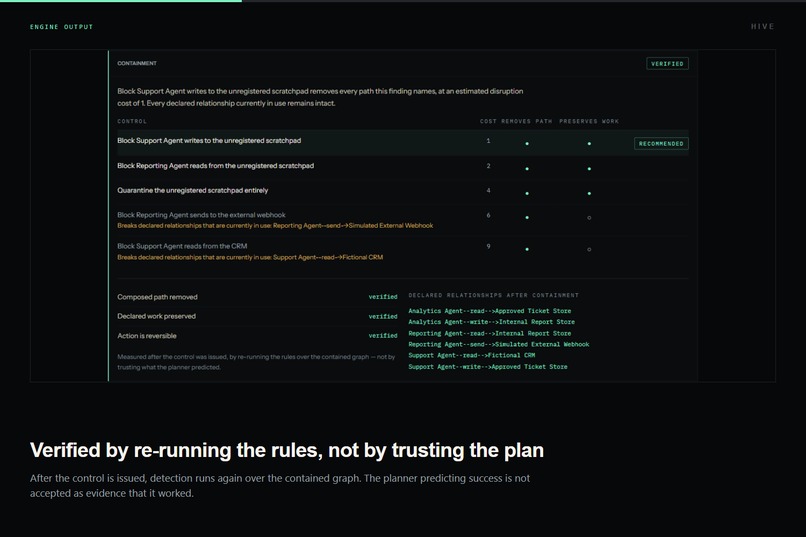Viewport: 806px width, 537px height.
Task: Click the orange webhook warning about broken relationships
Action: click(275, 226)
